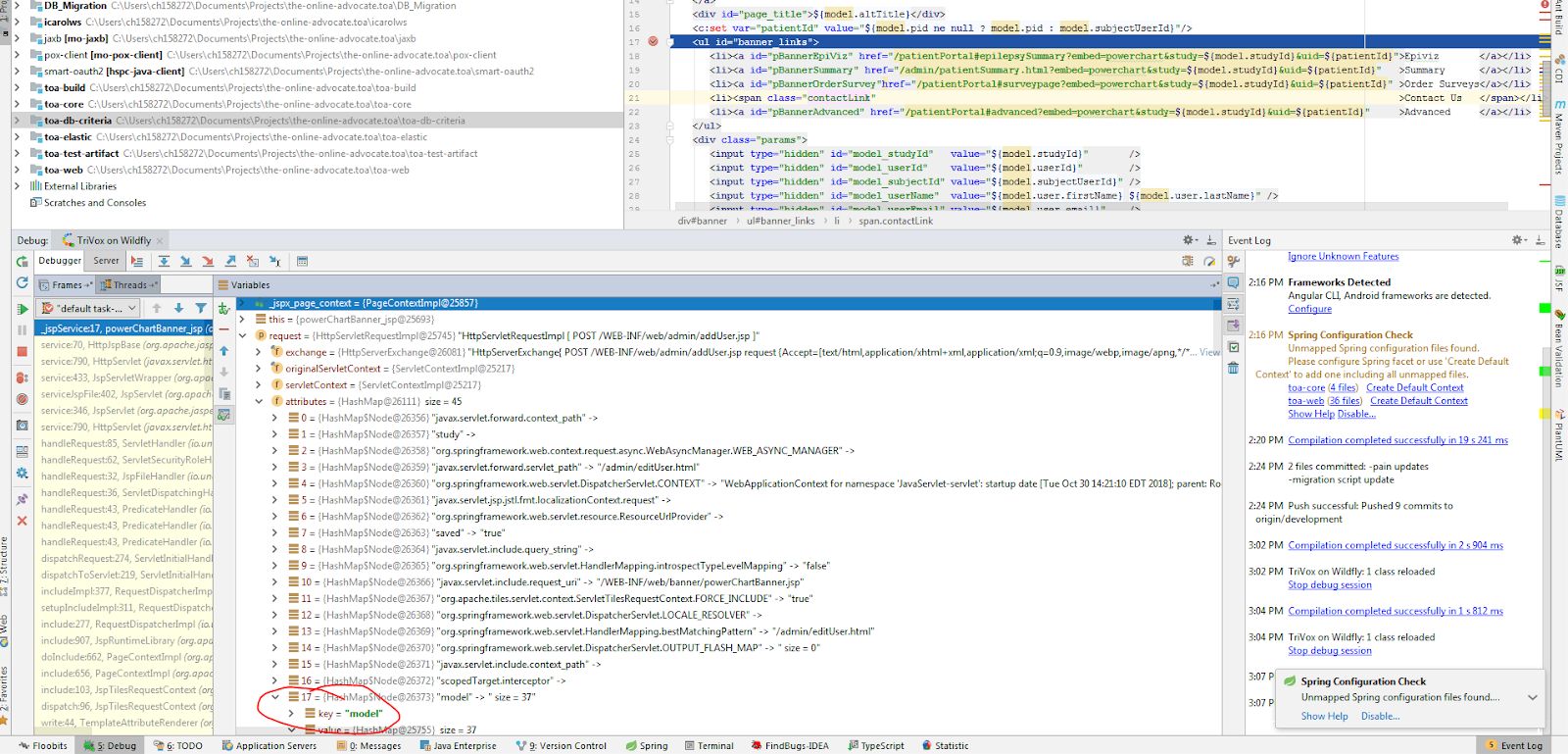Open the "default task" thread dropdown

[89, 308]
